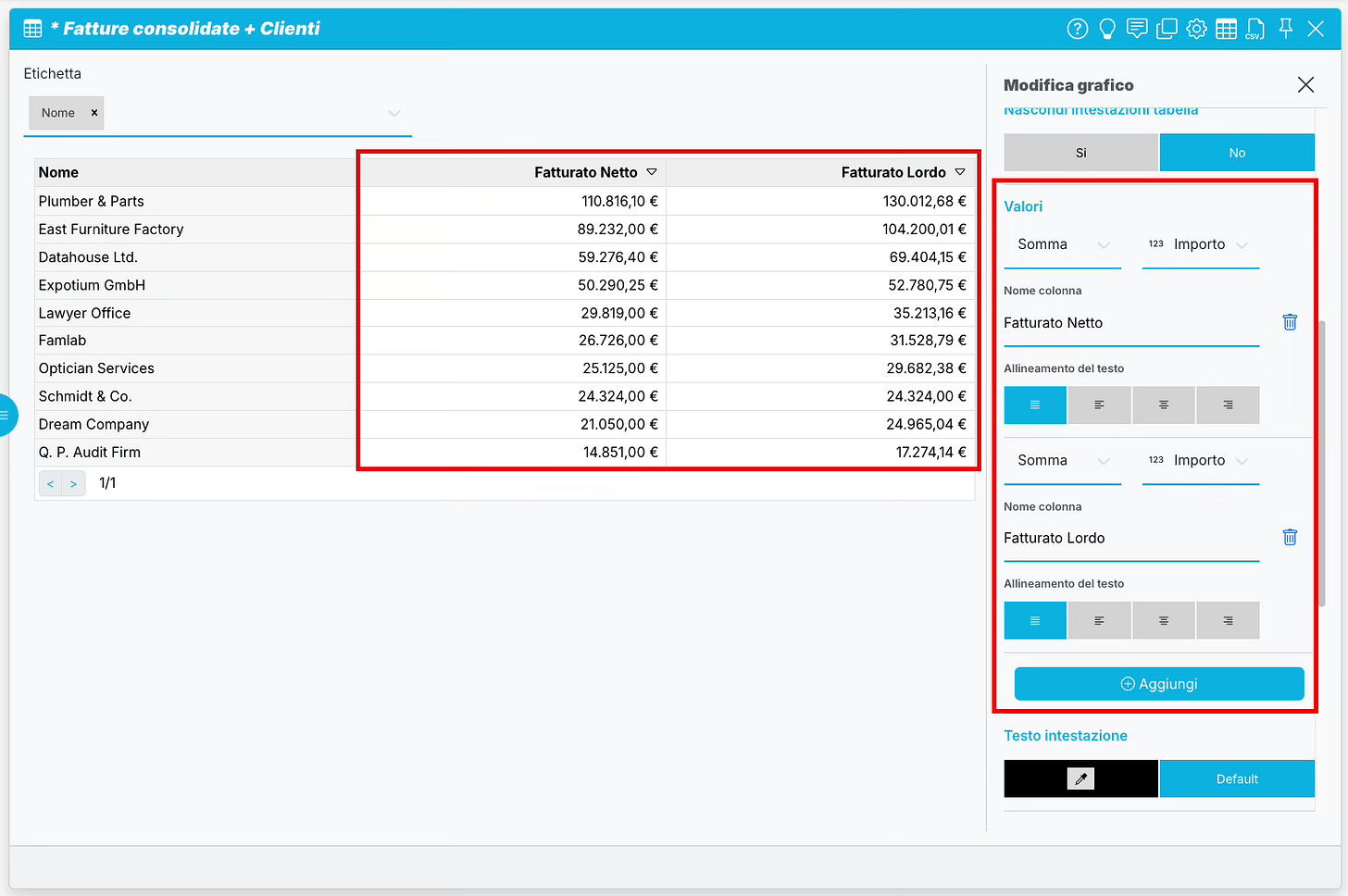Click Datahouse Ltd. in the table
Screen dimensions: 1348x896
point(88,256)
